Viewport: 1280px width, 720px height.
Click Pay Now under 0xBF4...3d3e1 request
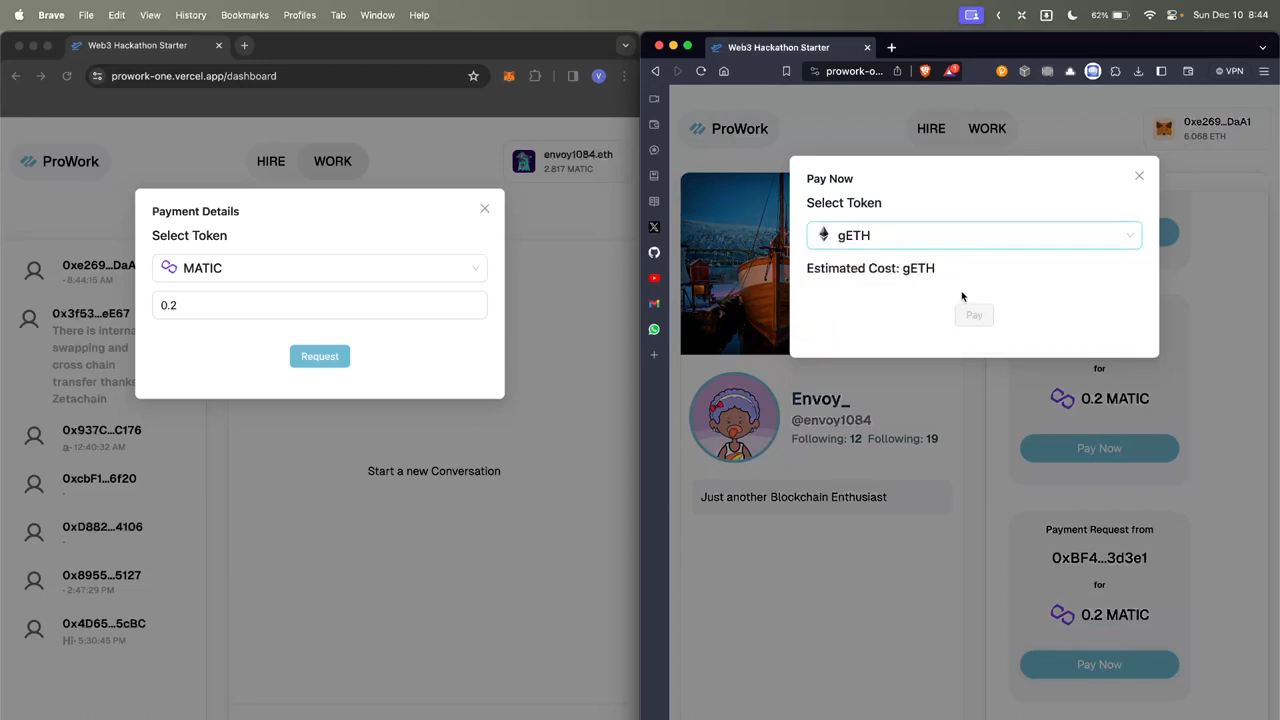point(1099,664)
